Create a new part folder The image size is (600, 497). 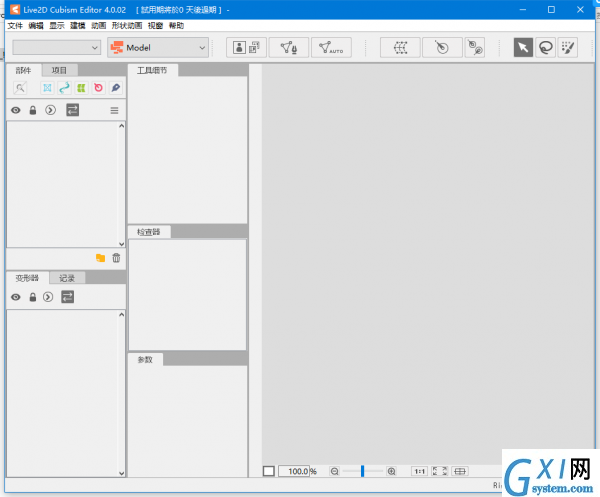101,258
